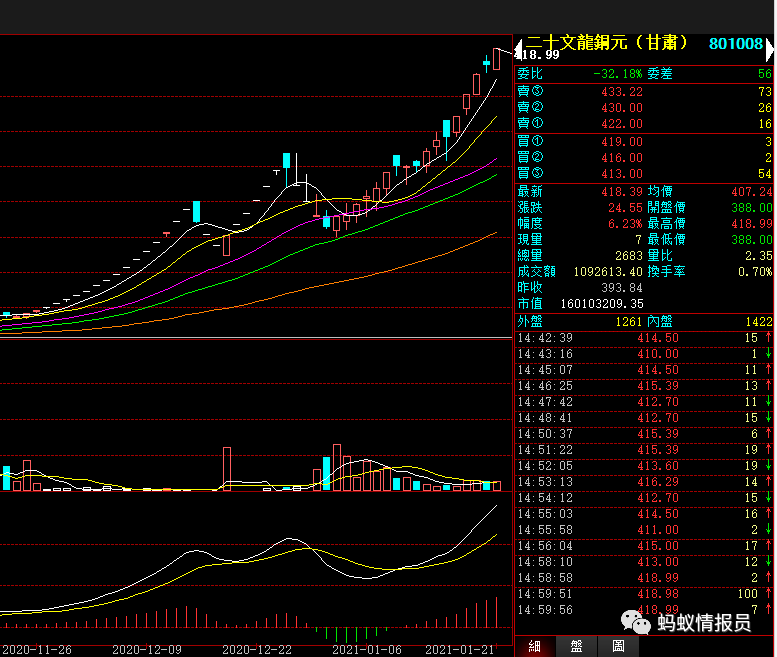Screen dimensions: 777x657
Task: Select sell level 3 price 433.22
Action: click(622, 92)
